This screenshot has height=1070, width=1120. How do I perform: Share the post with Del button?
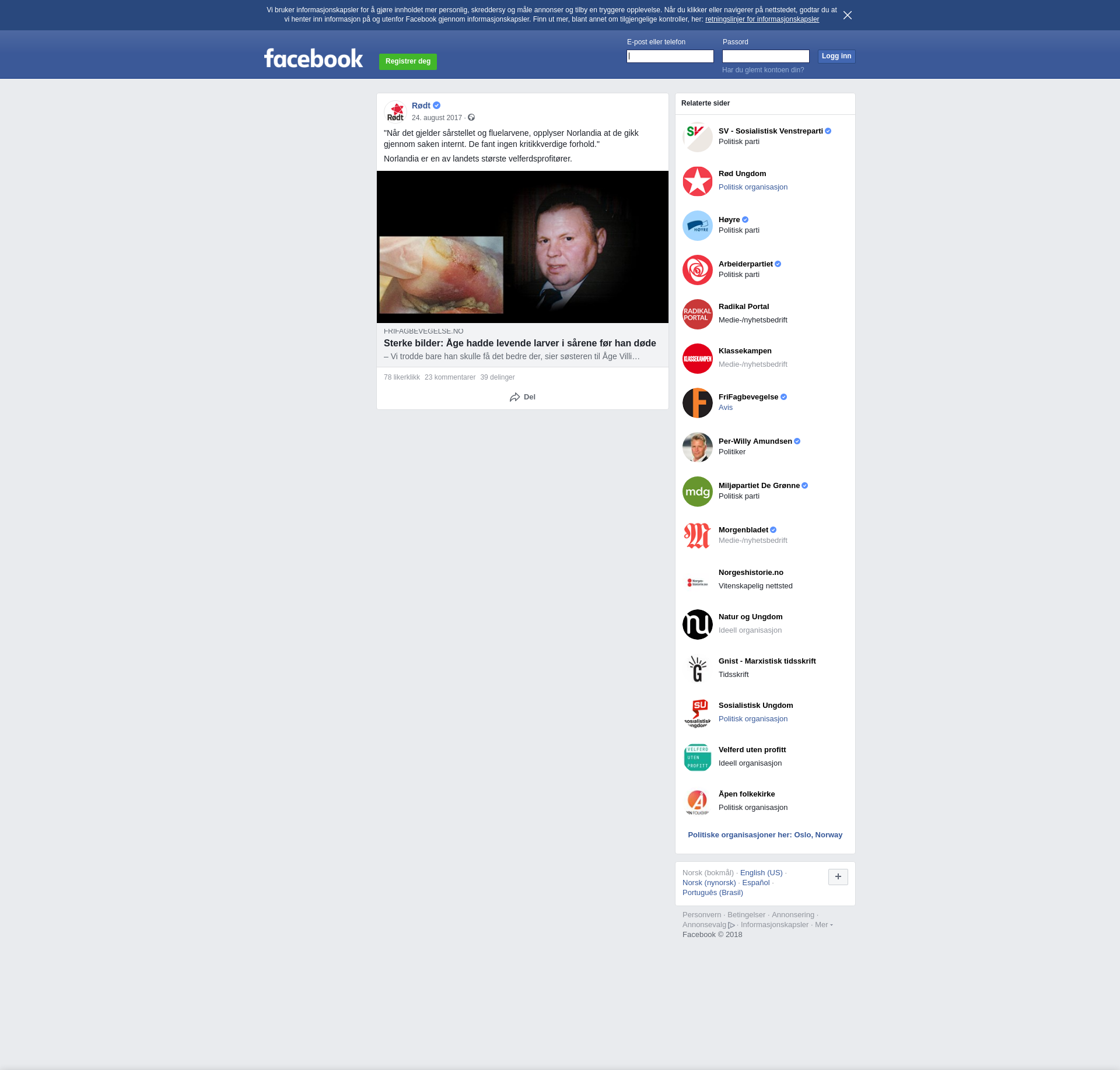click(x=523, y=397)
